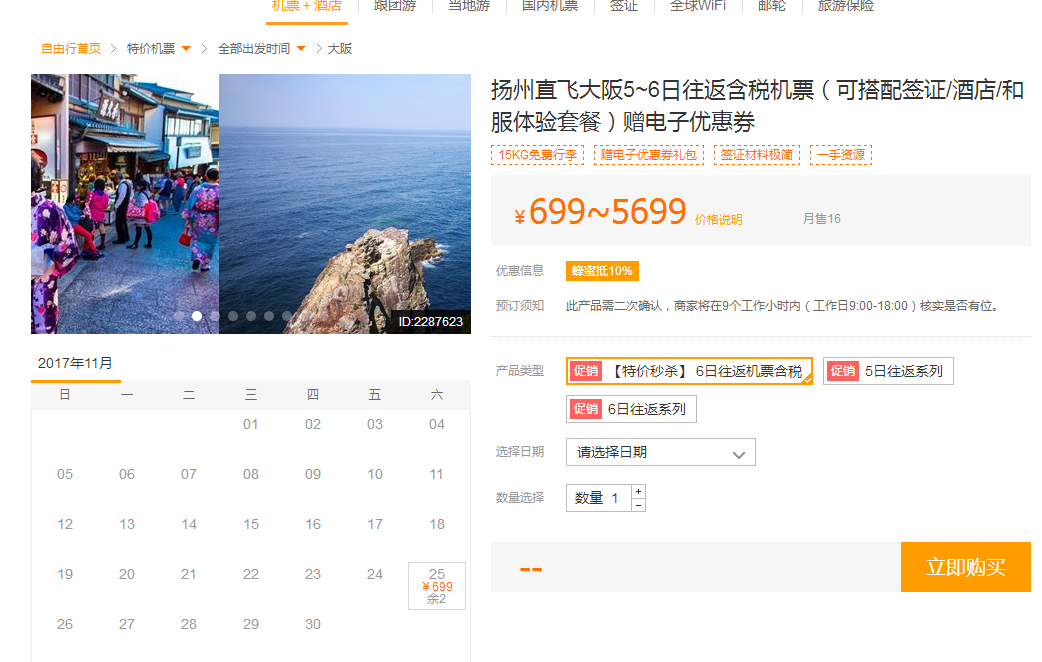Click the 签证材料极简 tag
Screen dimensions: 1042x662
point(757,155)
